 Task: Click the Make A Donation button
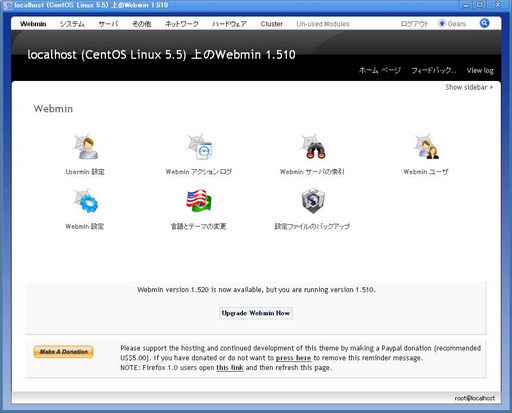pyautogui.click(x=63, y=352)
